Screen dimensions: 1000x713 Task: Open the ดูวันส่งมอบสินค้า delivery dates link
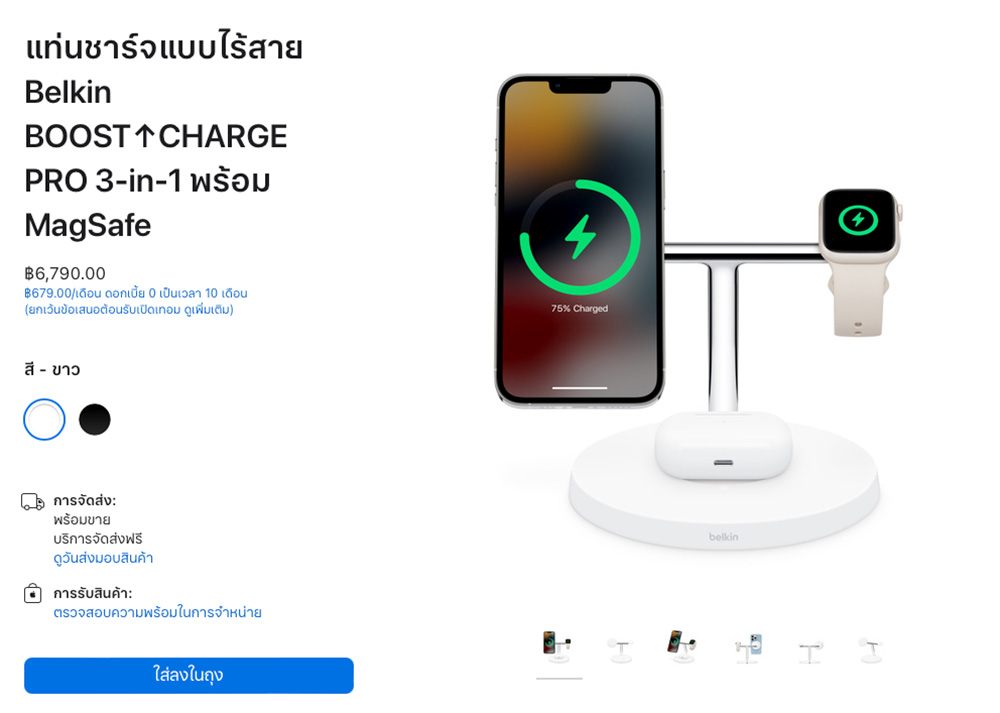[103, 558]
